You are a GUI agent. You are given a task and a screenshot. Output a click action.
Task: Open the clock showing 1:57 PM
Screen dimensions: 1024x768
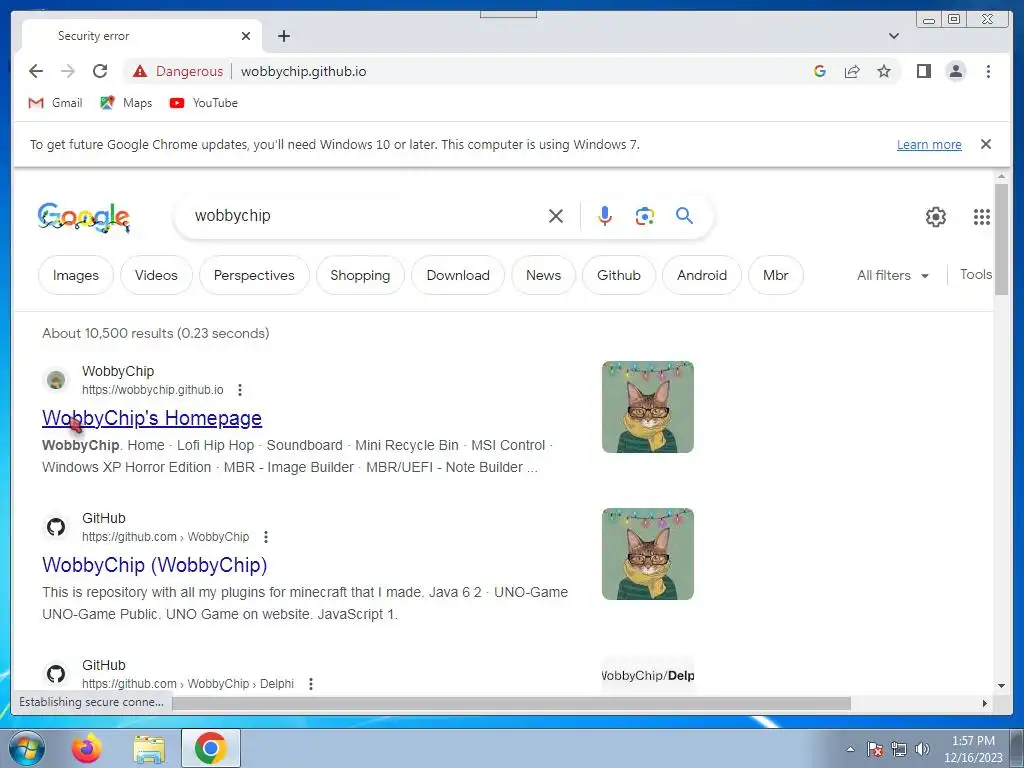(x=973, y=749)
